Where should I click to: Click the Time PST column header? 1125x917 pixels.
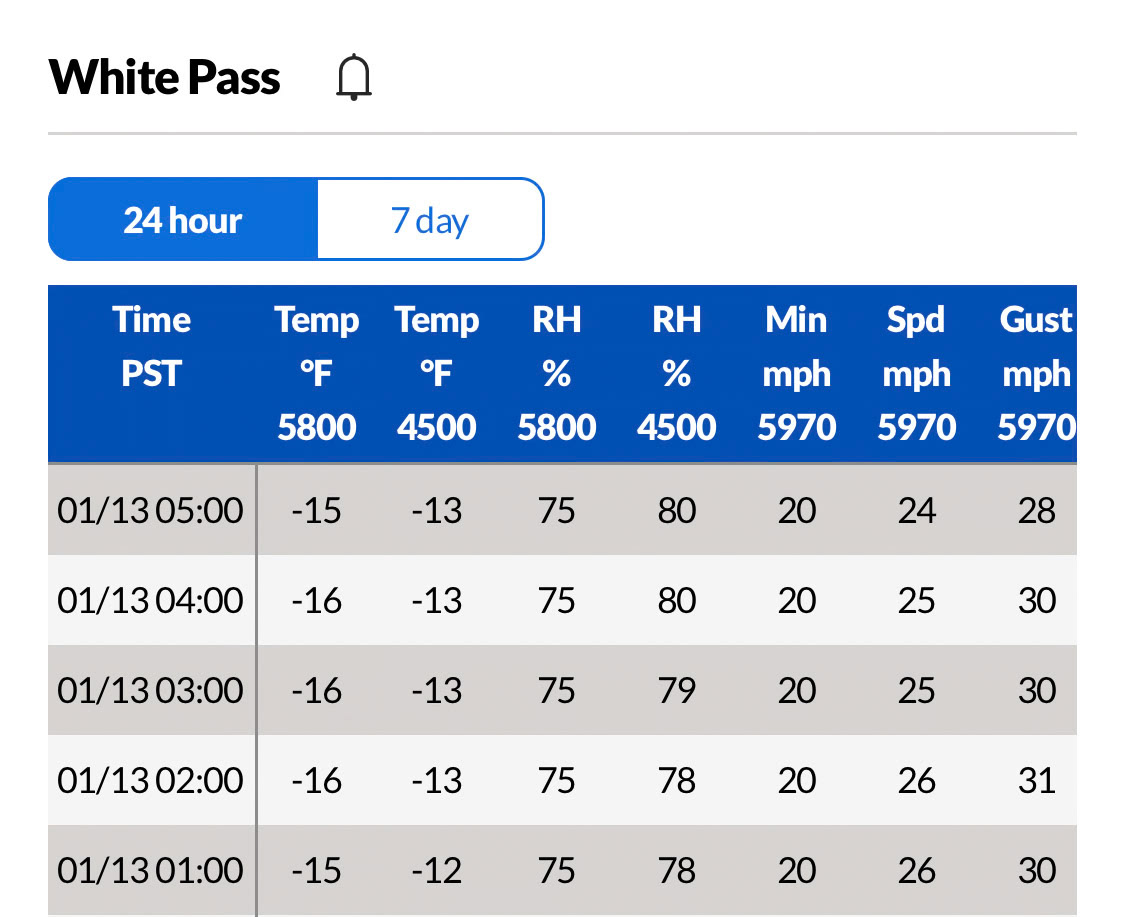(151, 347)
